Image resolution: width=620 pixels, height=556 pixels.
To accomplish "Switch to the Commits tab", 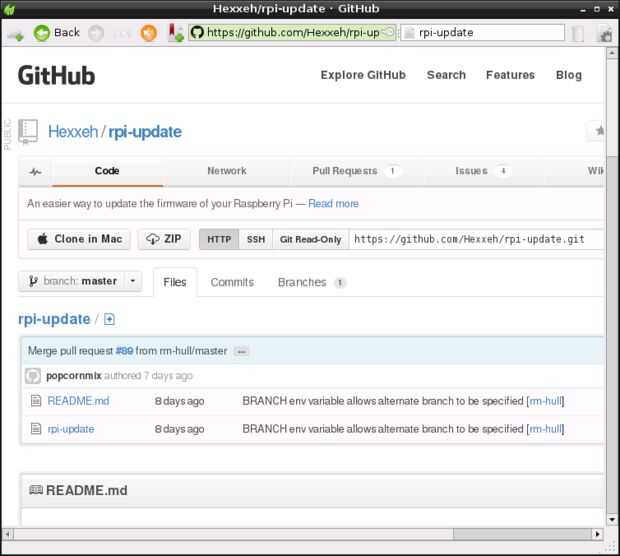I will point(232,282).
